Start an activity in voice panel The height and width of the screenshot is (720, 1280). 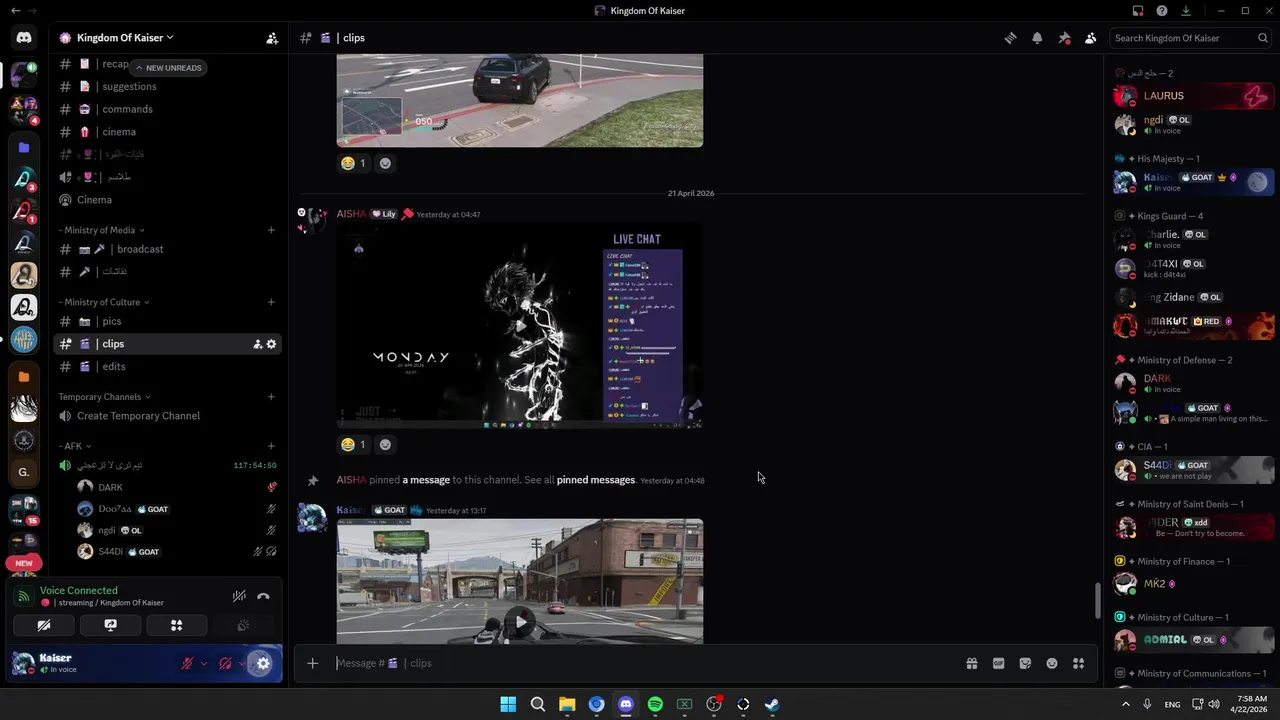(176, 625)
